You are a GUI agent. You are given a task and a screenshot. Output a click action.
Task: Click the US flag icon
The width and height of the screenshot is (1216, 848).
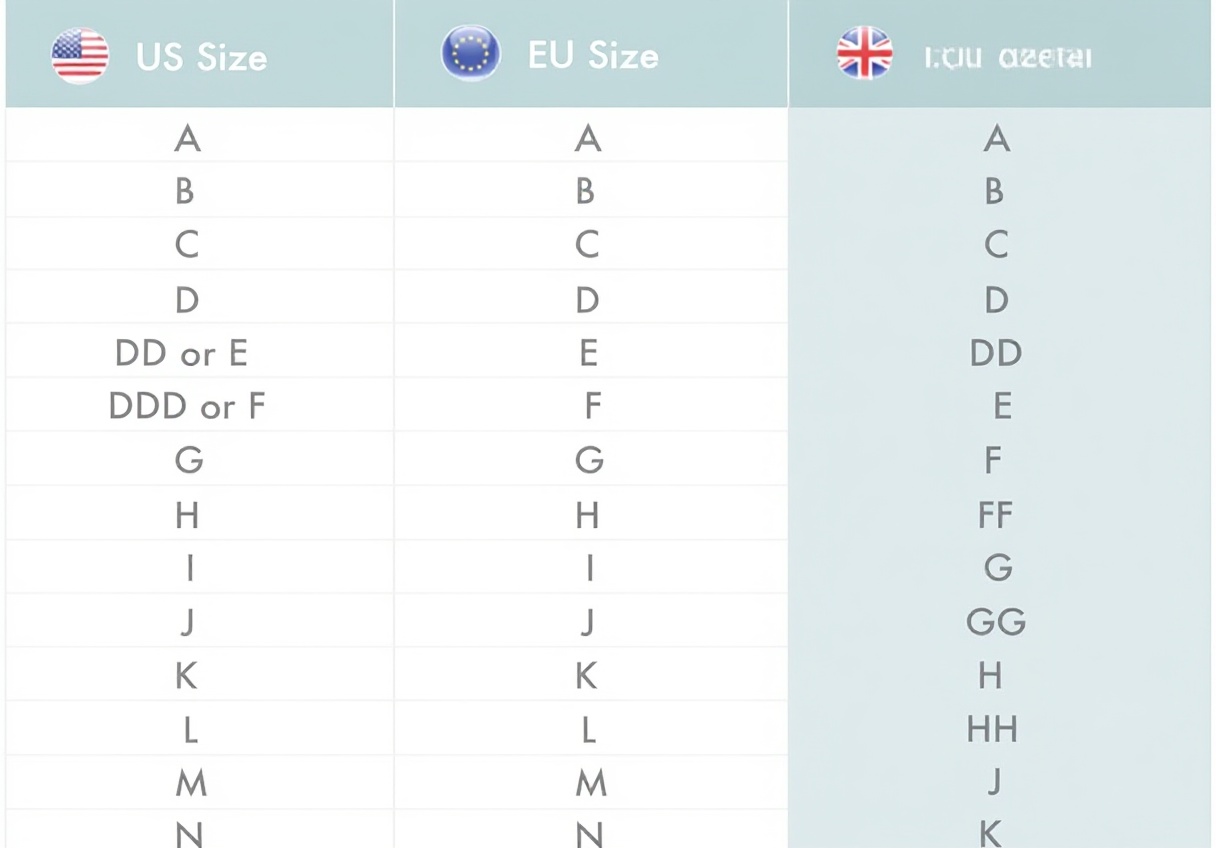tap(80, 55)
